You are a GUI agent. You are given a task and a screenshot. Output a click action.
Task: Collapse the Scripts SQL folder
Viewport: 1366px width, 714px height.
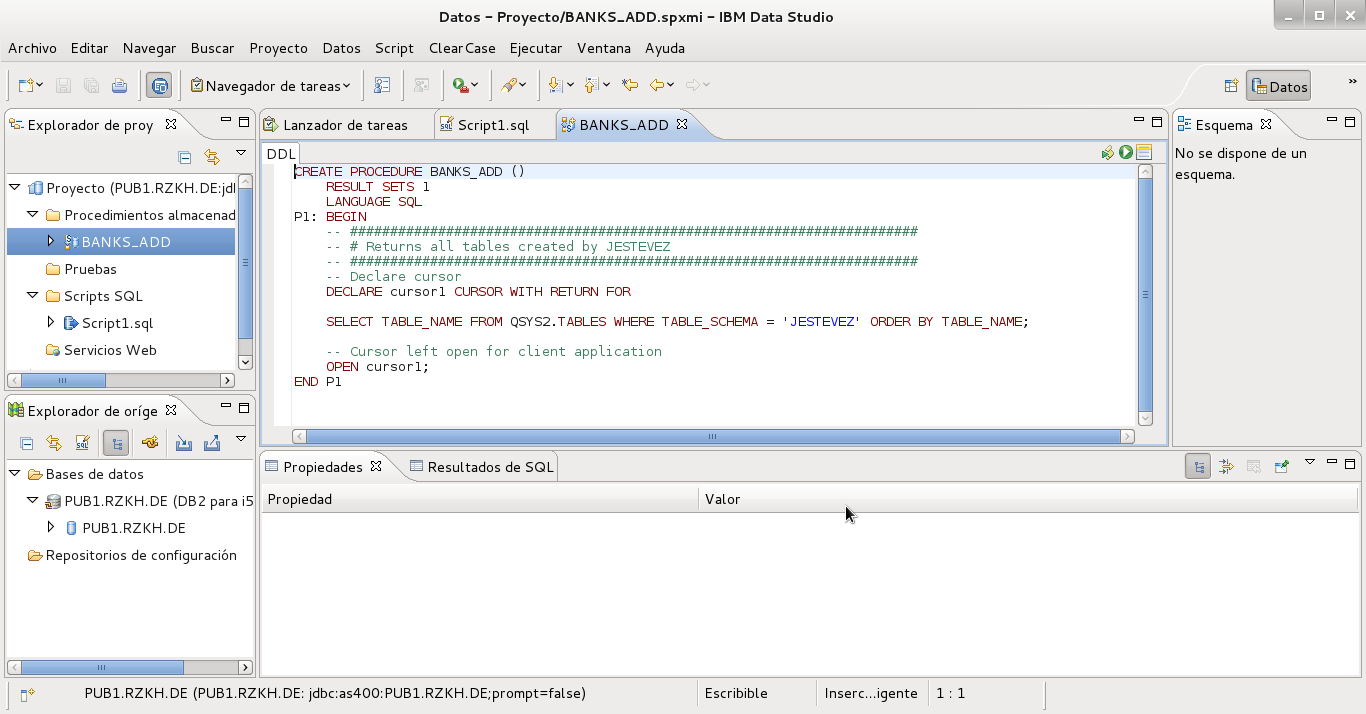coord(33,296)
